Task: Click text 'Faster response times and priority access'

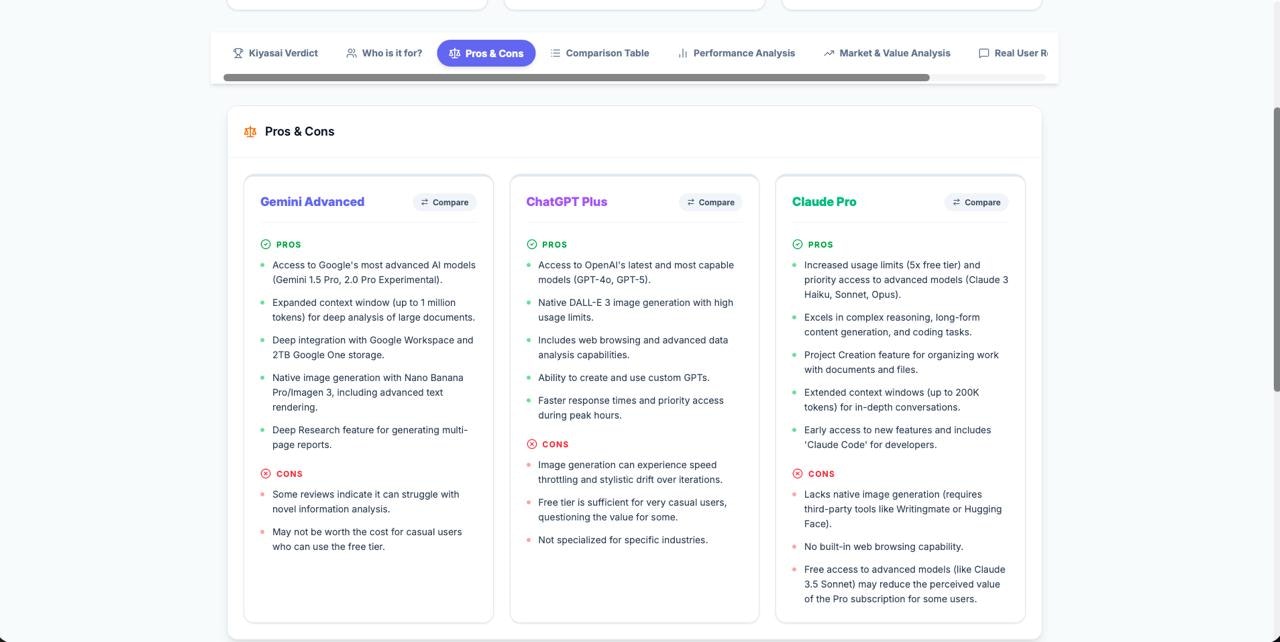Action: [631, 400]
